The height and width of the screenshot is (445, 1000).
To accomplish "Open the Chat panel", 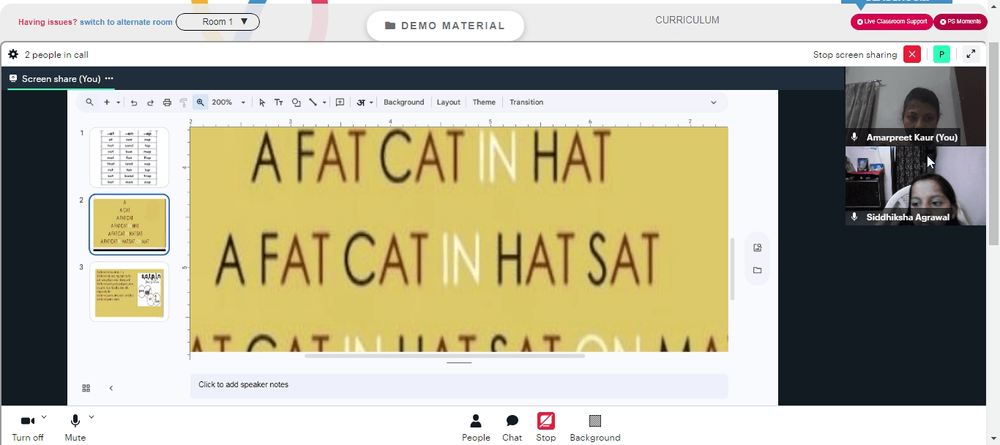I will coord(512,428).
